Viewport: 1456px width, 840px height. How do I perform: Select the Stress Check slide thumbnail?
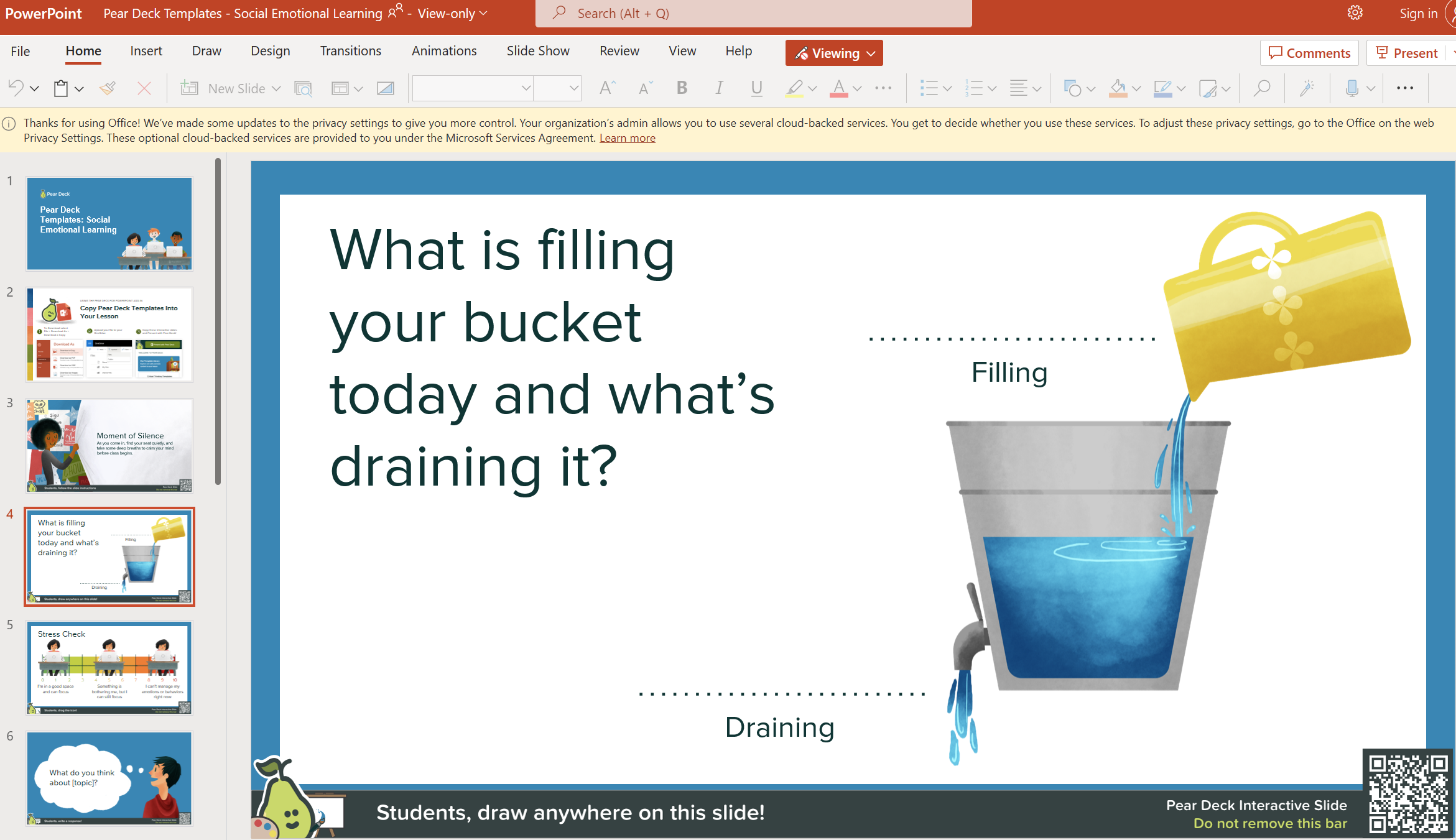109,668
